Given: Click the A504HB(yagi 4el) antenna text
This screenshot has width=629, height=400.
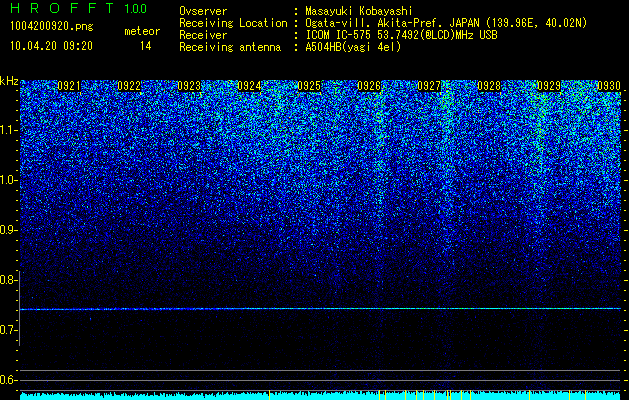Looking at the screenshot, I should (353, 47).
